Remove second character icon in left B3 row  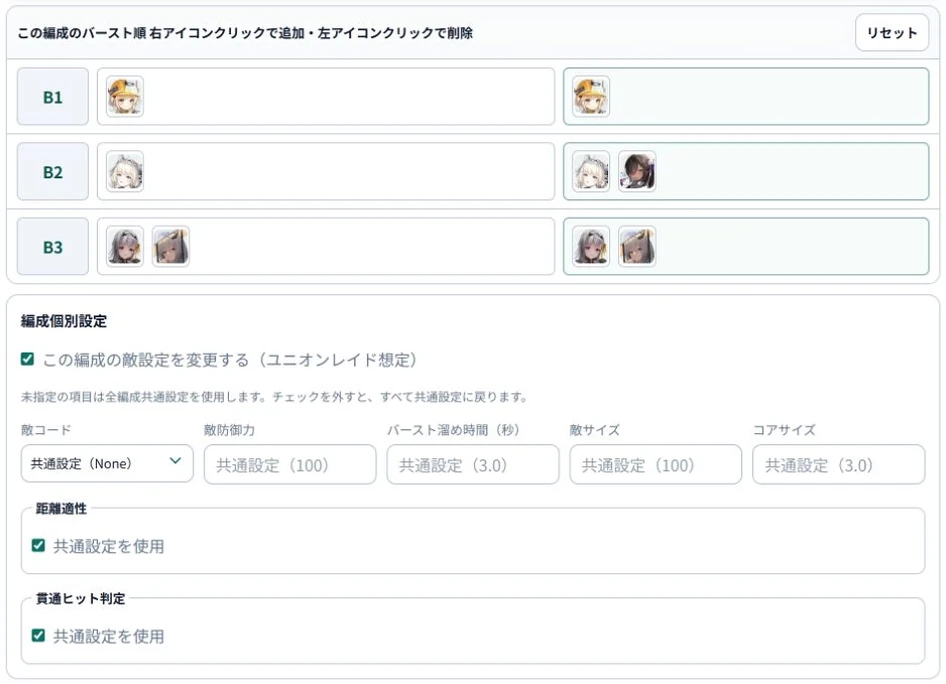(171, 246)
